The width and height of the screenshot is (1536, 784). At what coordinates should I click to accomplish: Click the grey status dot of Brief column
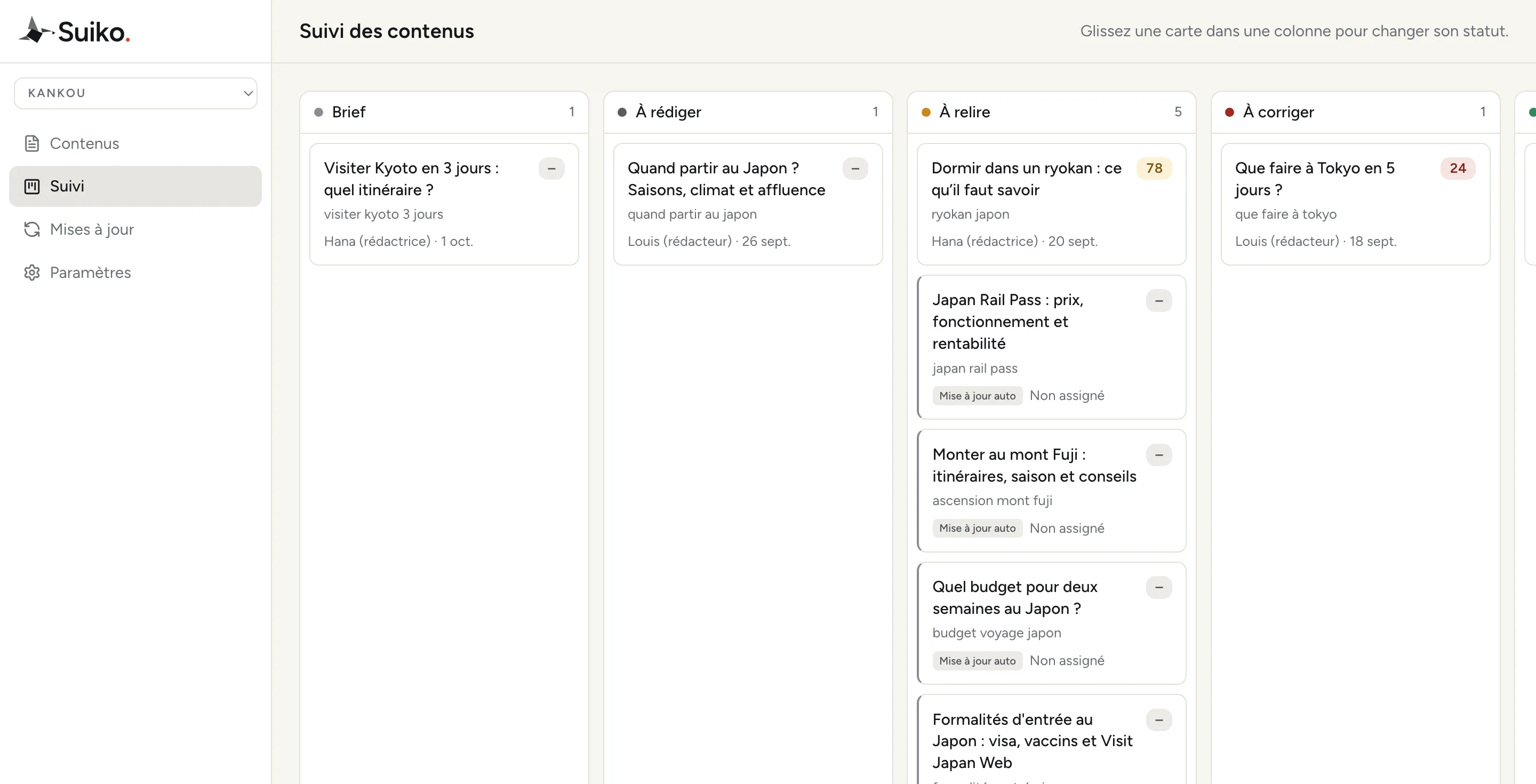[318, 112]
